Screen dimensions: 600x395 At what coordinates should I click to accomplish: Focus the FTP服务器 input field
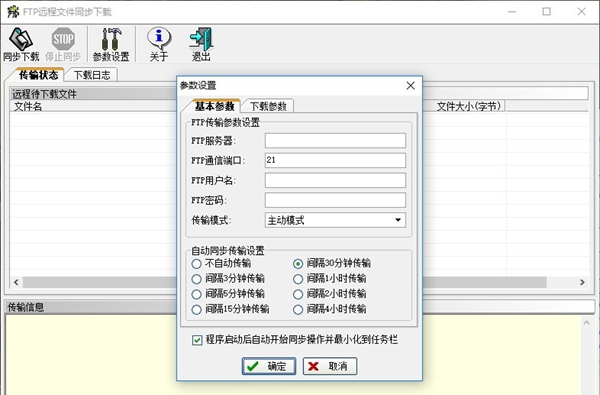pos(335,140)
